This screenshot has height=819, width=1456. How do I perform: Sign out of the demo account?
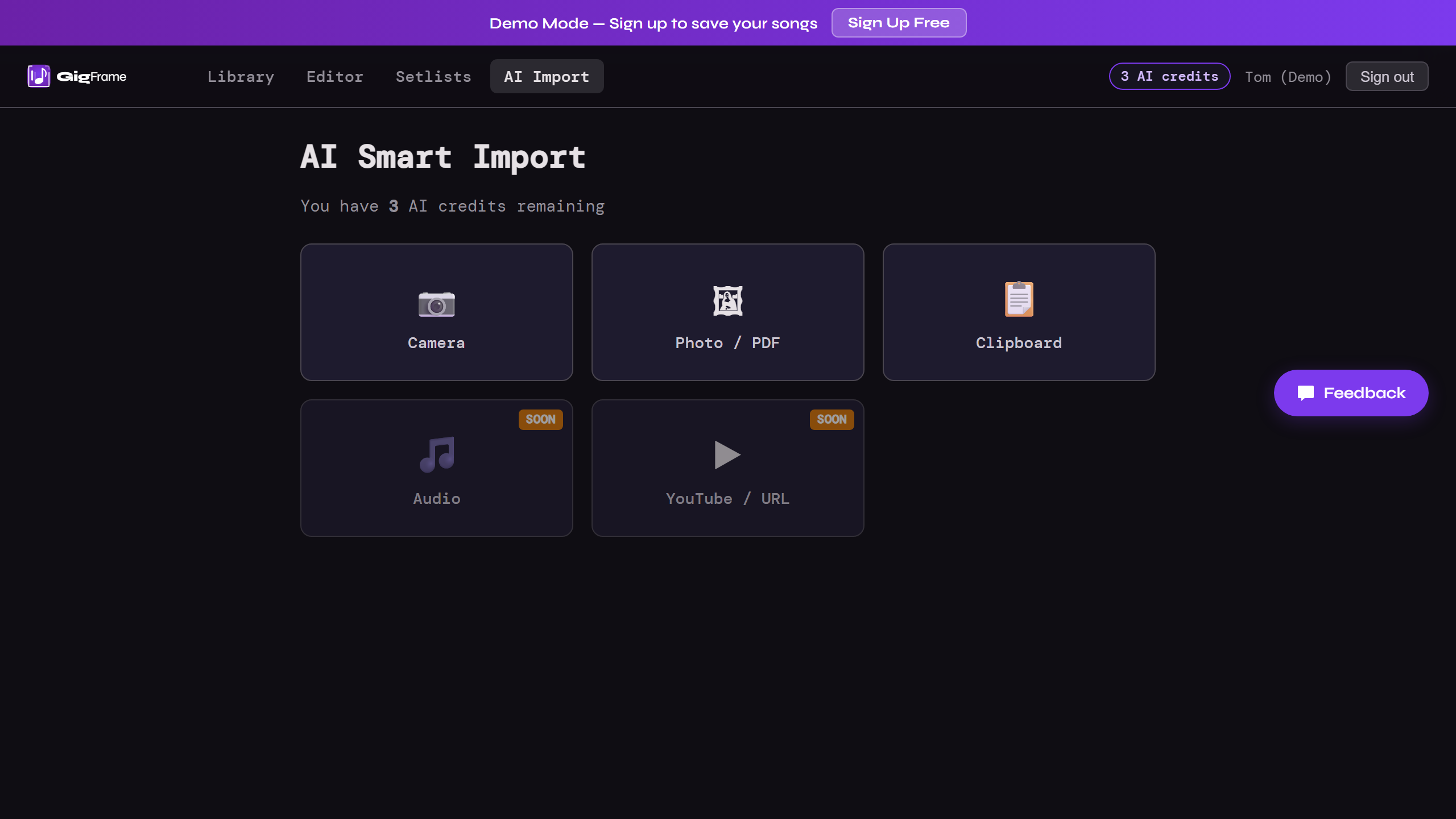(1386, 76)
